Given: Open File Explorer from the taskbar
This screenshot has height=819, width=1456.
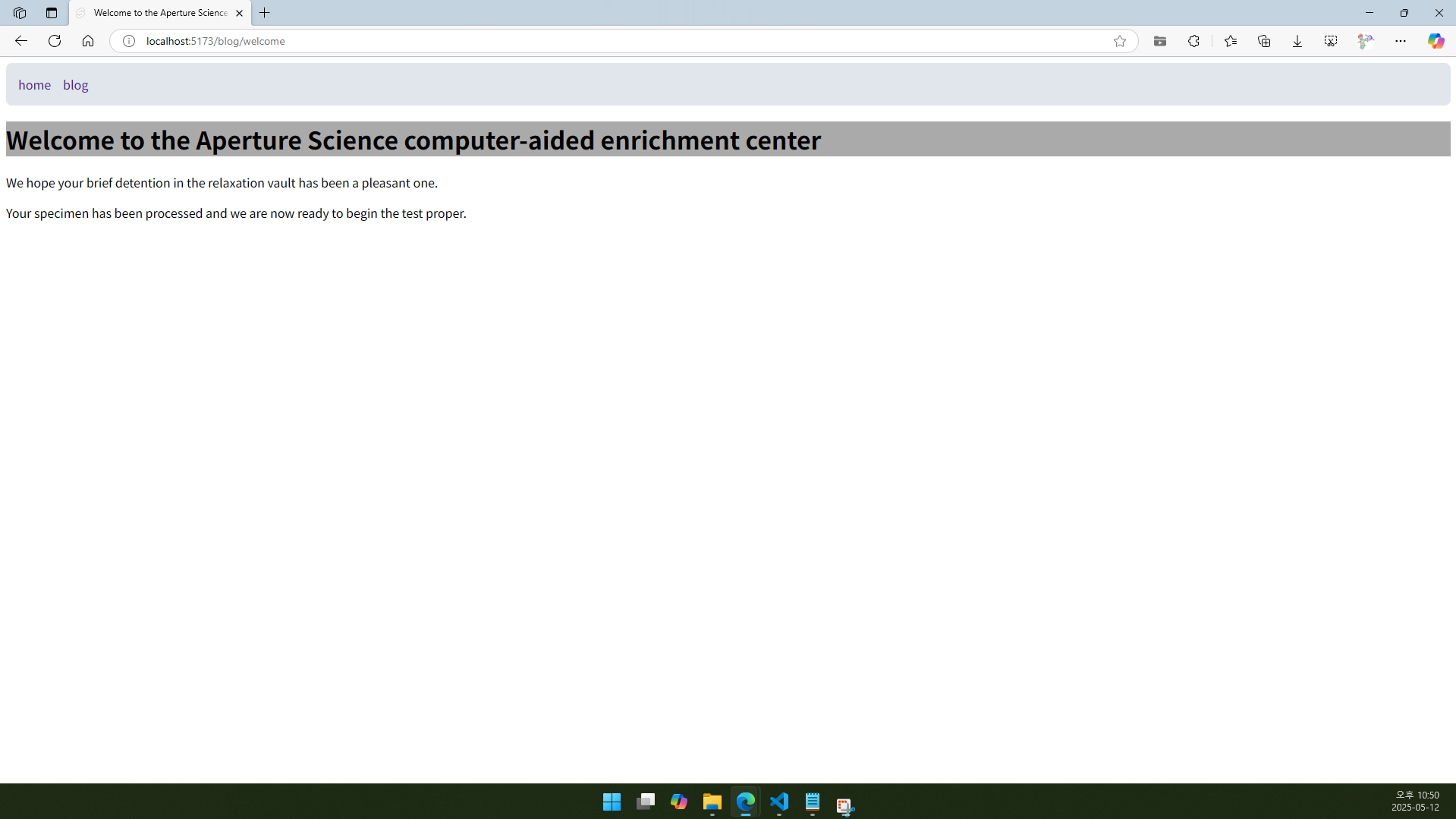Looking at the screenshot, I should (x=712, y=802).
